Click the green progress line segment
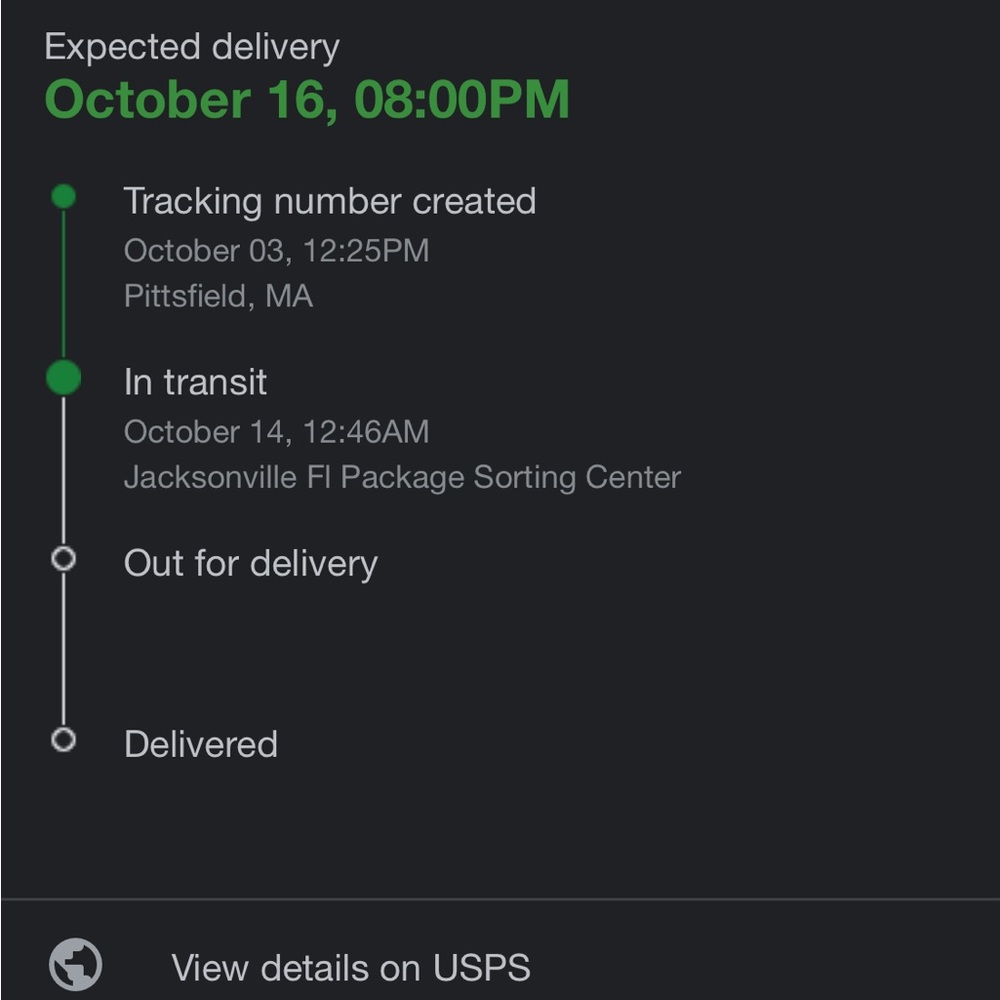This screenshot has height=1000, width=1000. tap(63, 285)
